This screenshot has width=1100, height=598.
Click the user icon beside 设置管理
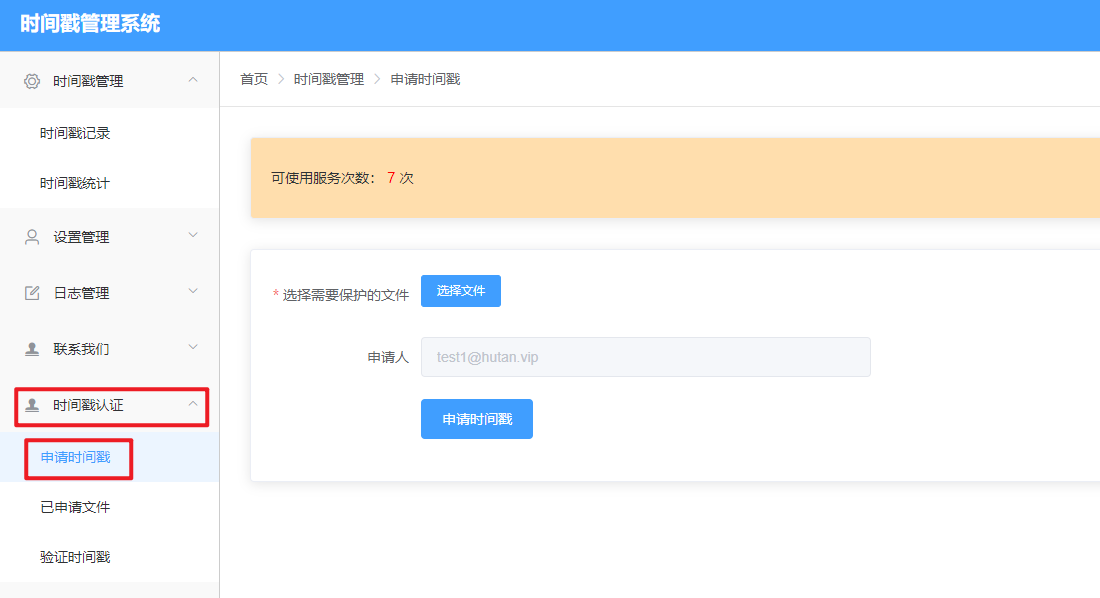tap(32, 237)
